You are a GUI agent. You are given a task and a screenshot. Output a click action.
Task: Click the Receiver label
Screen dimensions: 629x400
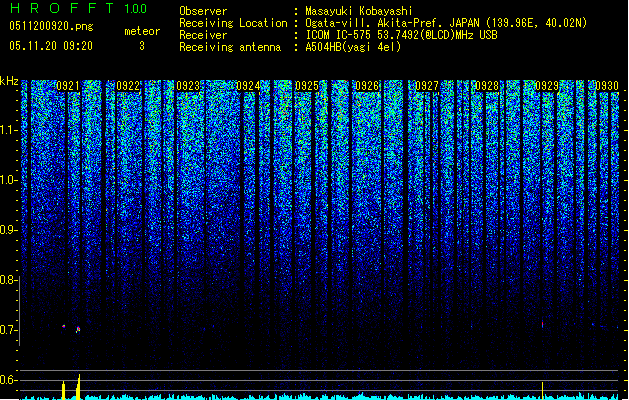point(203,35)
